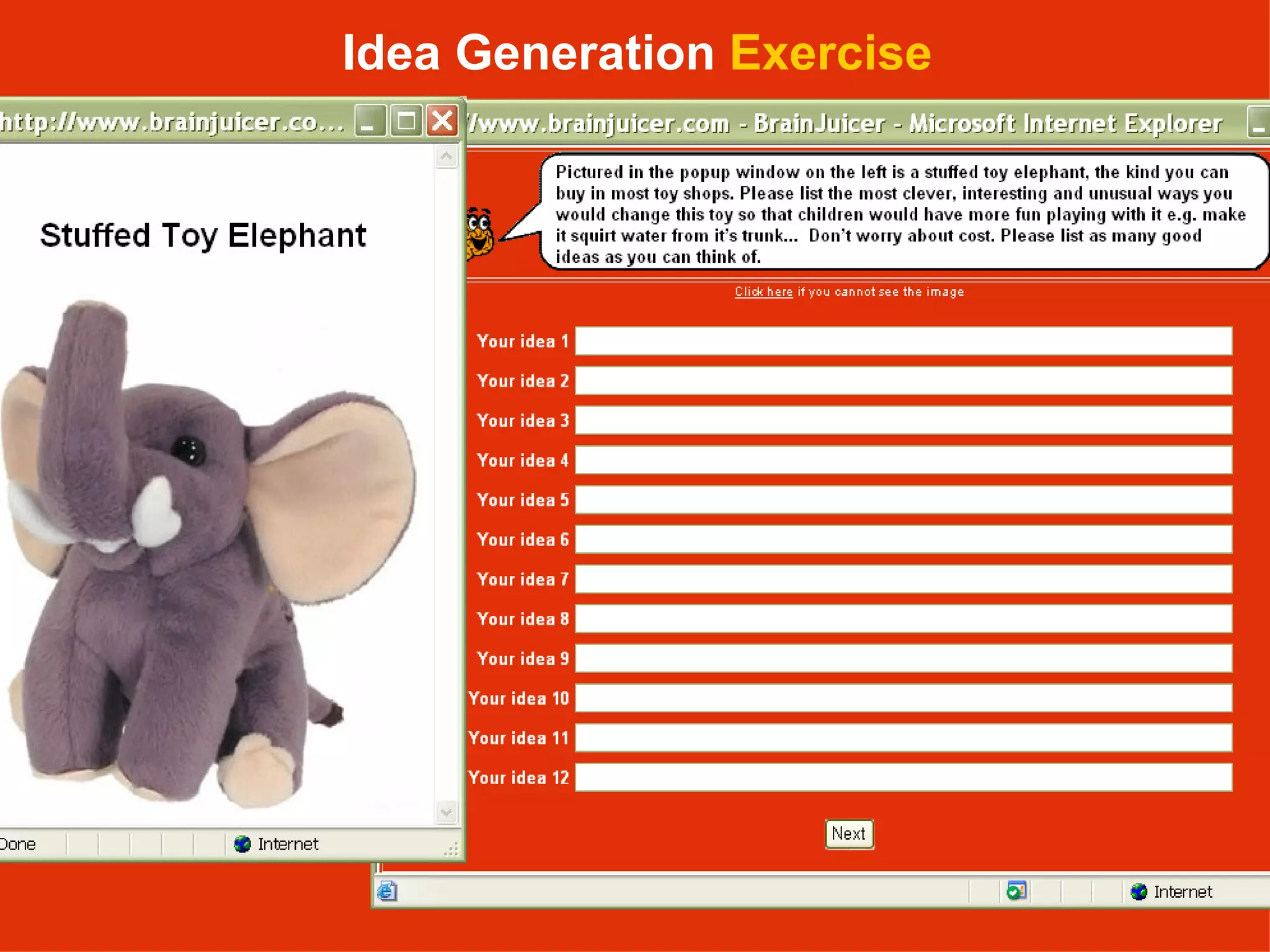Click the 'Done' status text in popup
The image size is (1270, 952).
click(x=18, y=844)
